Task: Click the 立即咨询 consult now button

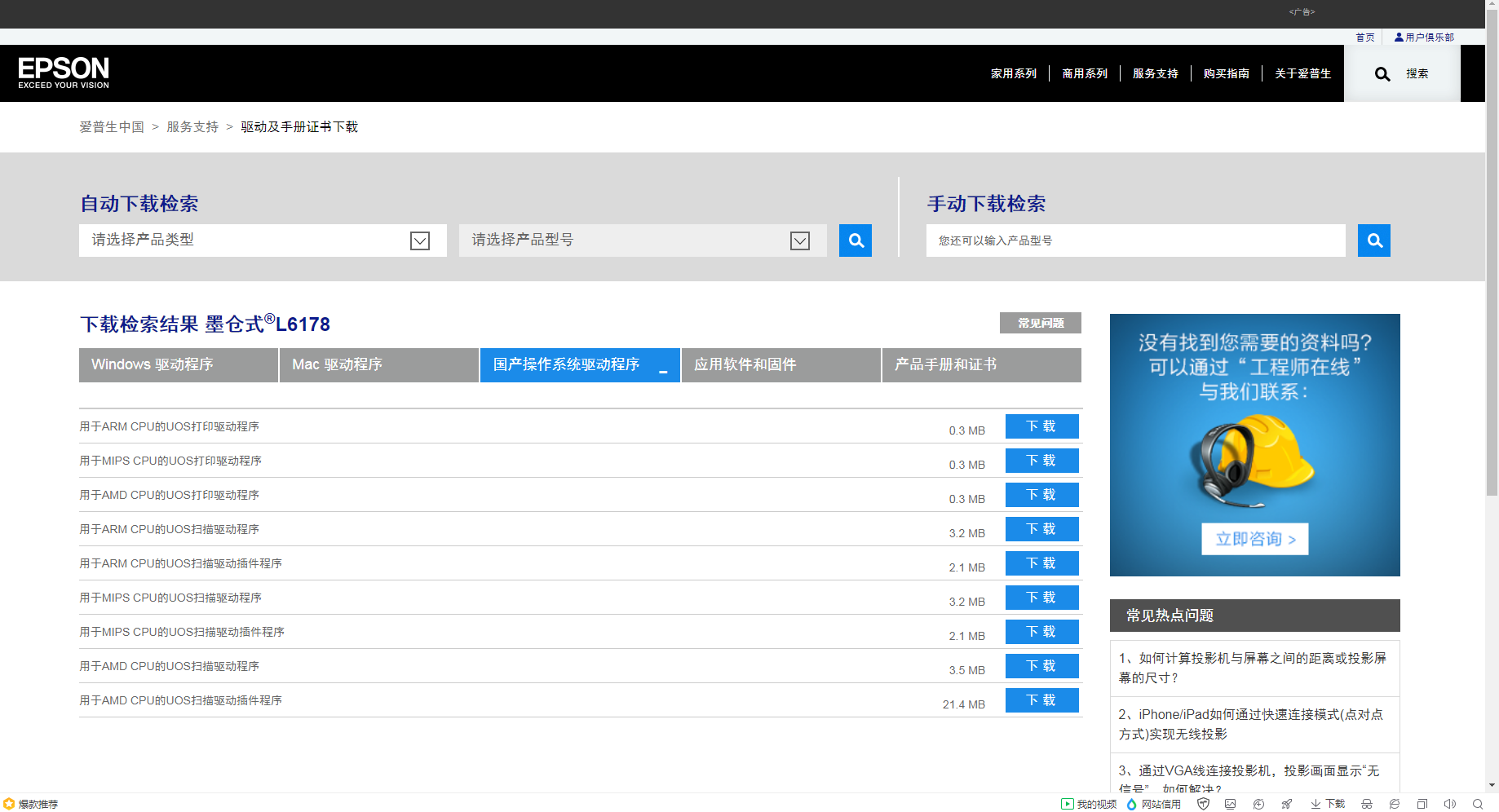Action: (1255, 539)
